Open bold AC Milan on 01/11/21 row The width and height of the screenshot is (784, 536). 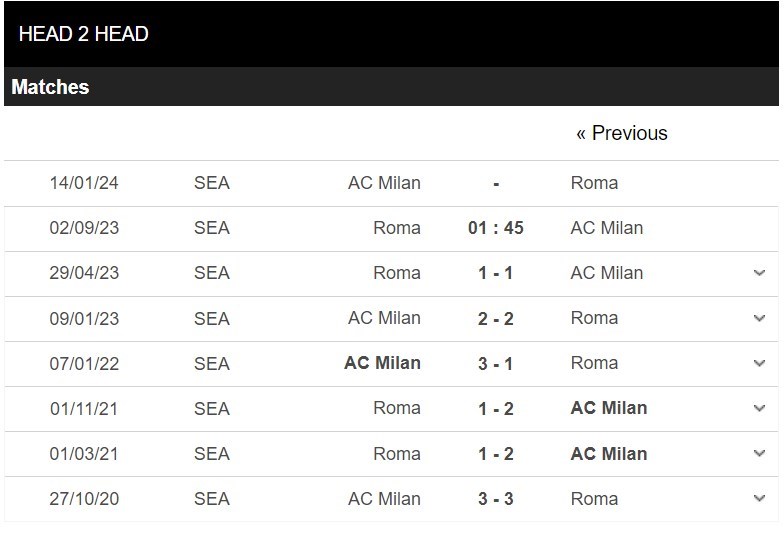(x=609, y=408)
